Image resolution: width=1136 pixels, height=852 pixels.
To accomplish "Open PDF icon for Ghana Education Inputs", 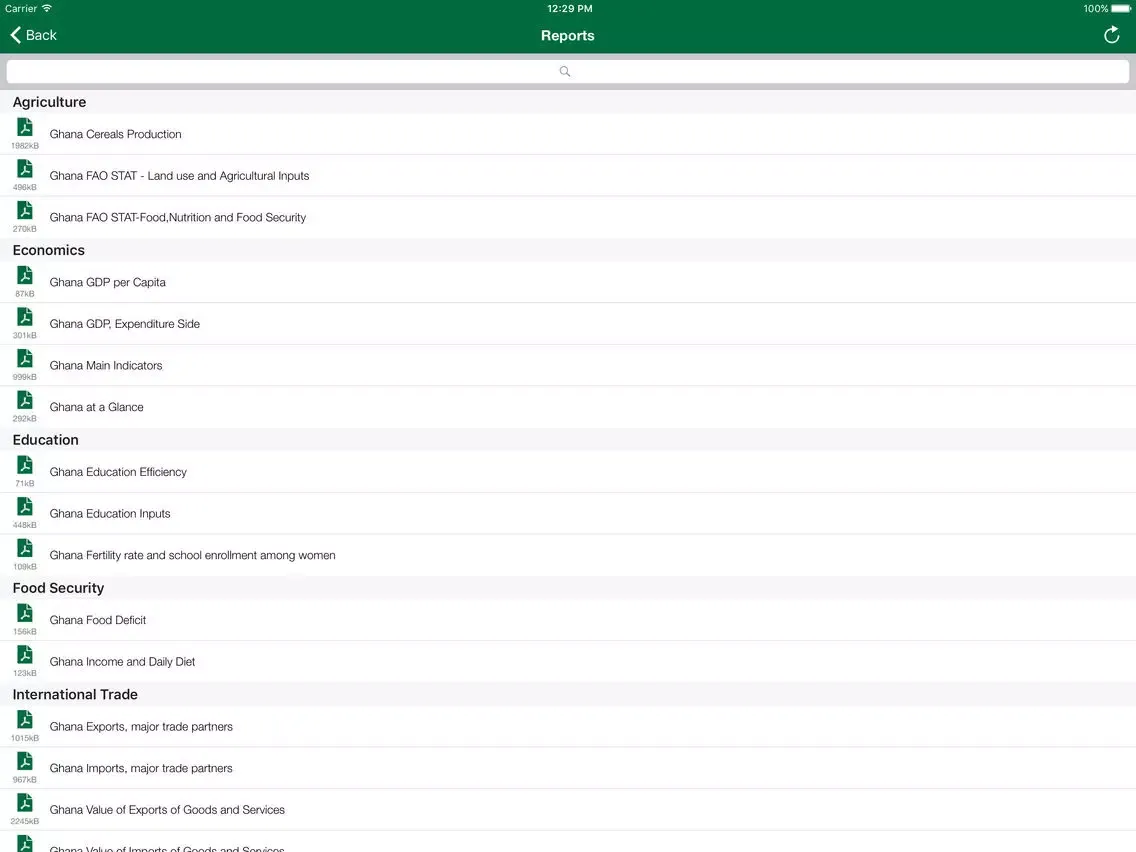I will point(25,506).
